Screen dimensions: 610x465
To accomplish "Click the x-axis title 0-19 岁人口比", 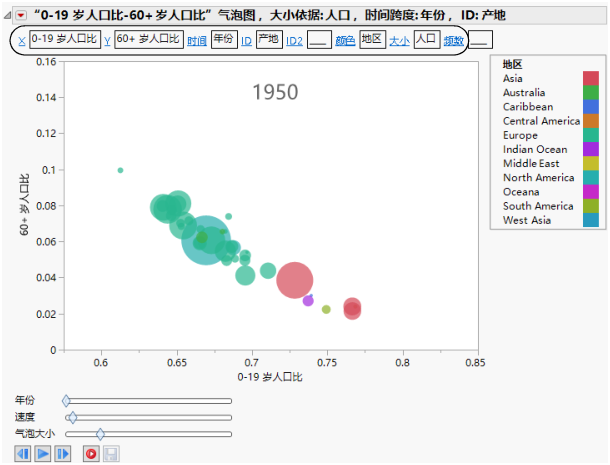I will [270, 377].
